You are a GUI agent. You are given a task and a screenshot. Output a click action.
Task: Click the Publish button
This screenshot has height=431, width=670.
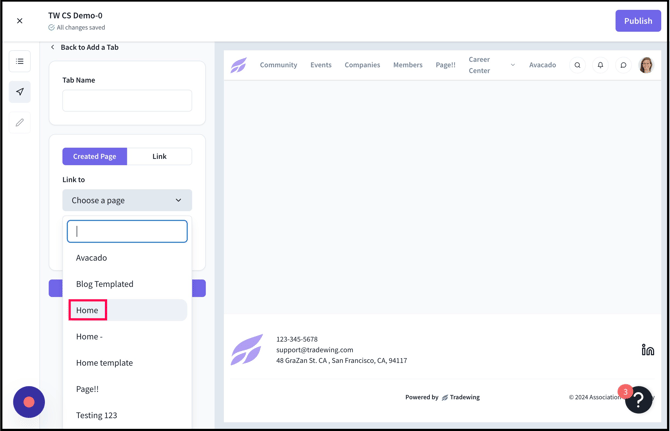coord(638,21)
